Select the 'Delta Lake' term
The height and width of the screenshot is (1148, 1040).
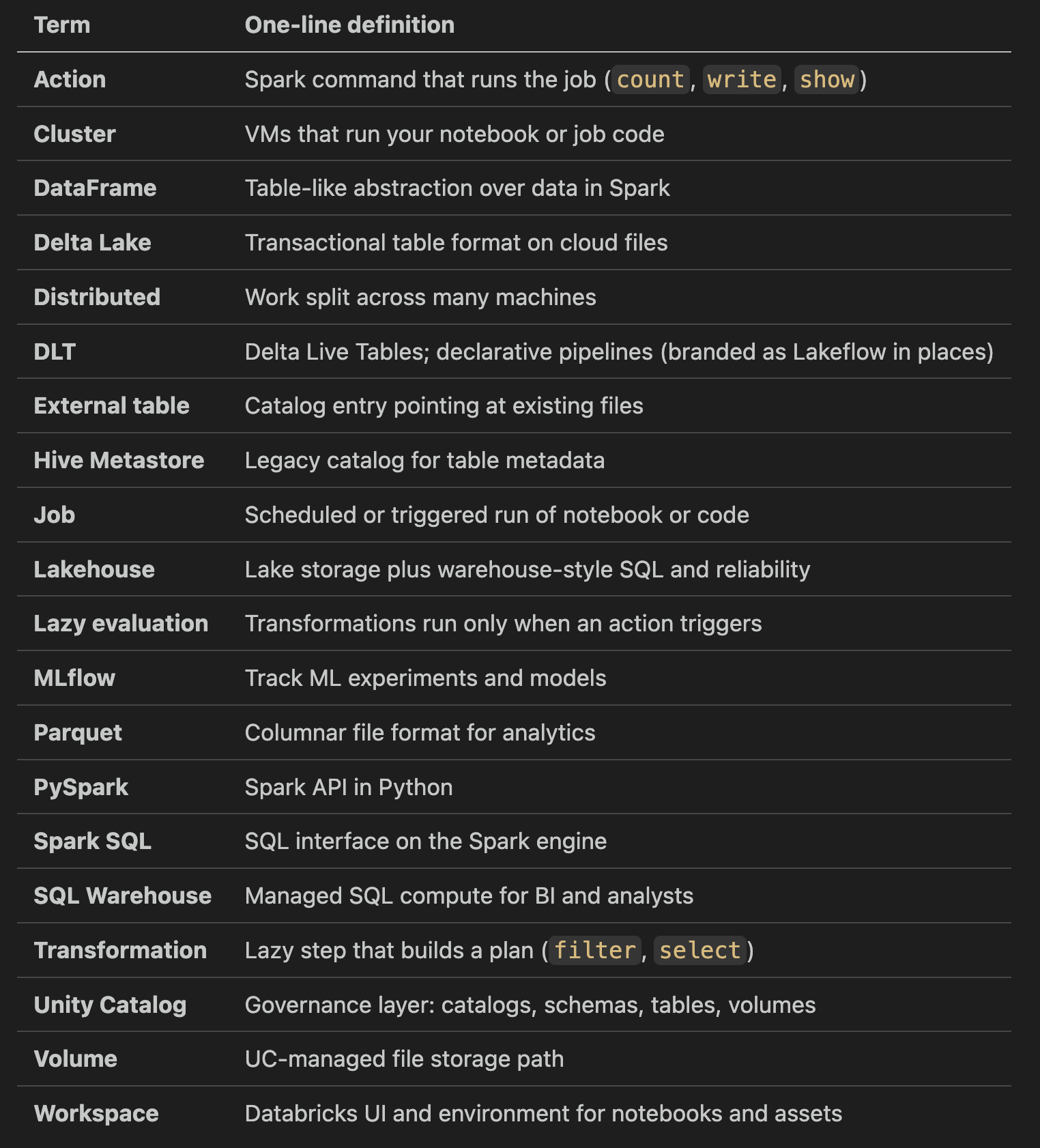[92, 243]
